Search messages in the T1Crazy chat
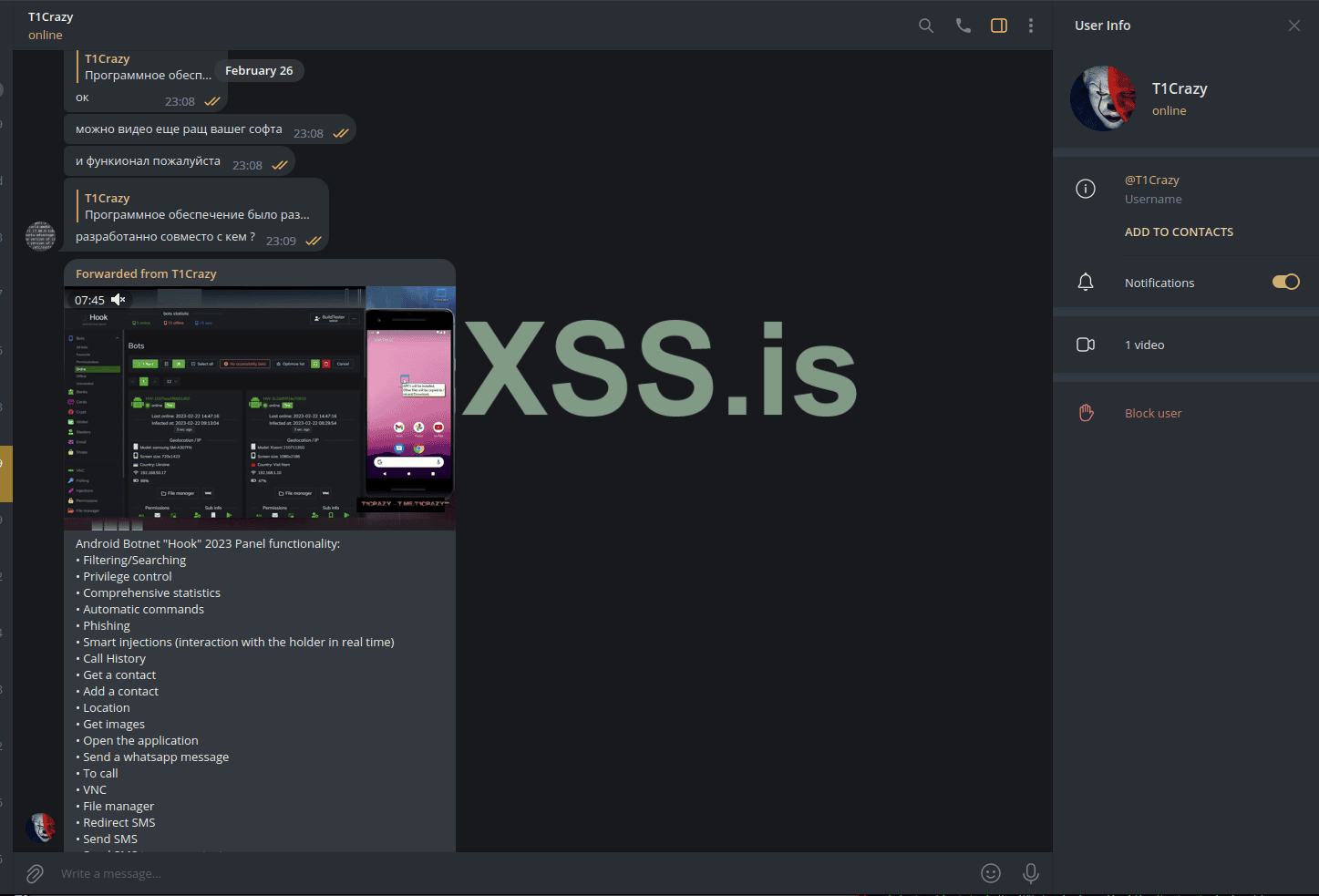The width and height of the screenshot is (1319, 896). tap(926, 26)
